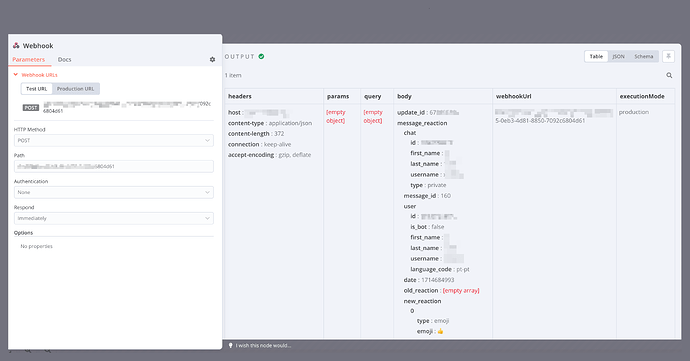Screen dimensions: 690x361
Task: Open the Respond dropdown
Action: coord(114,218)
